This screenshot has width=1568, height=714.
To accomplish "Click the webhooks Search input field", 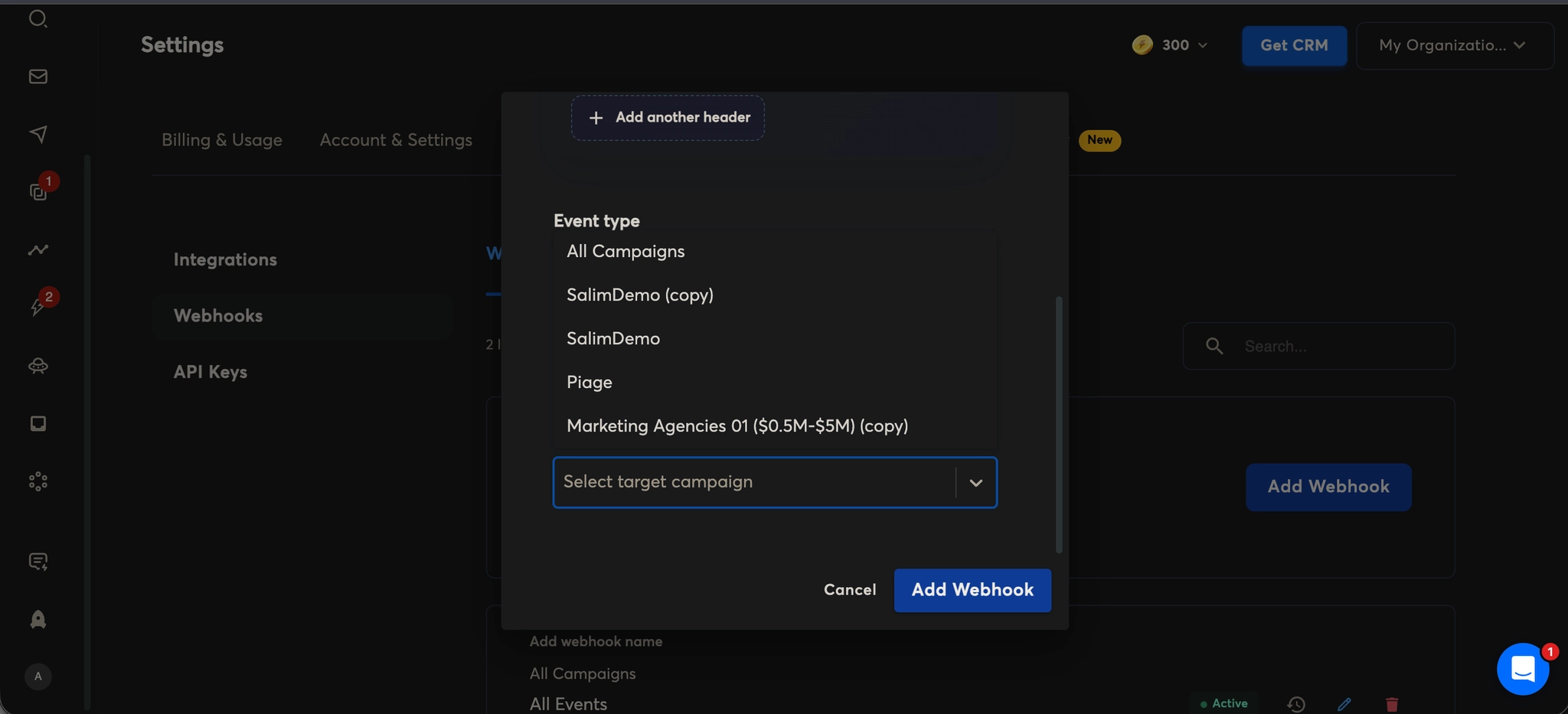I will pyautogui.click(x=1340, y=347).
